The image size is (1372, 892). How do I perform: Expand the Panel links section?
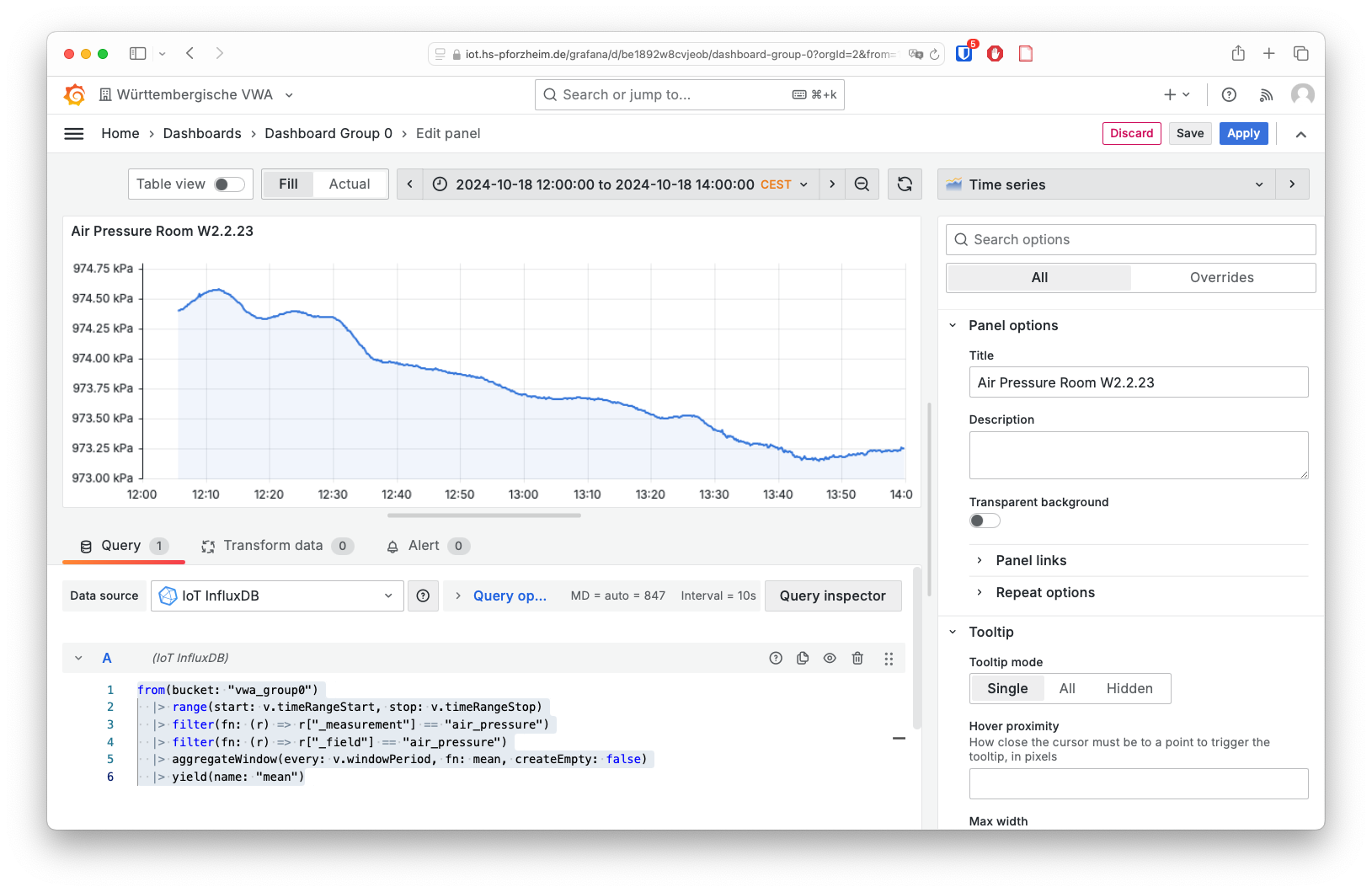(x=1031, y=561)
